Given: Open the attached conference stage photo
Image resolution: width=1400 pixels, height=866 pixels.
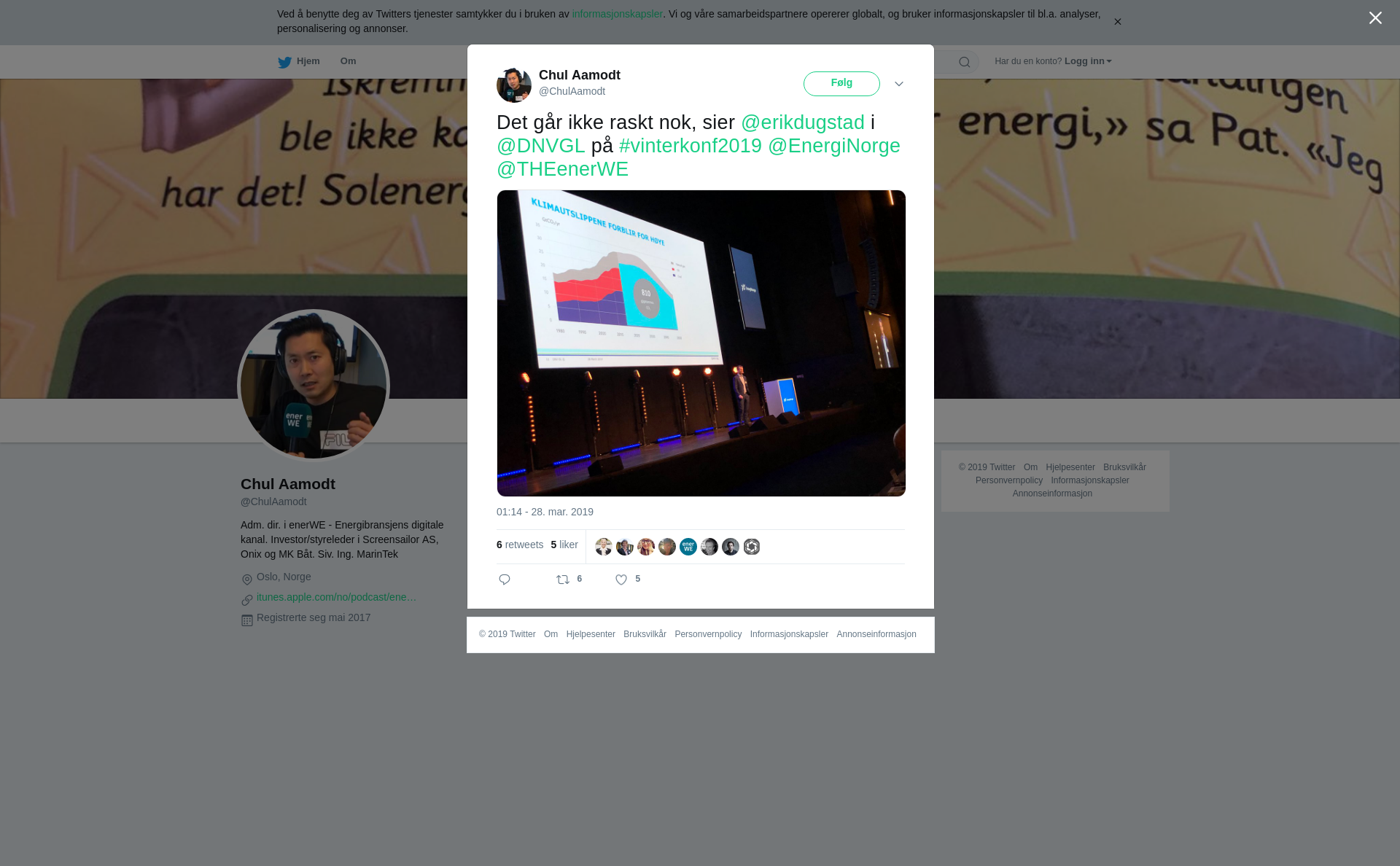Looking at the screenshot, I should coord(701,343).
